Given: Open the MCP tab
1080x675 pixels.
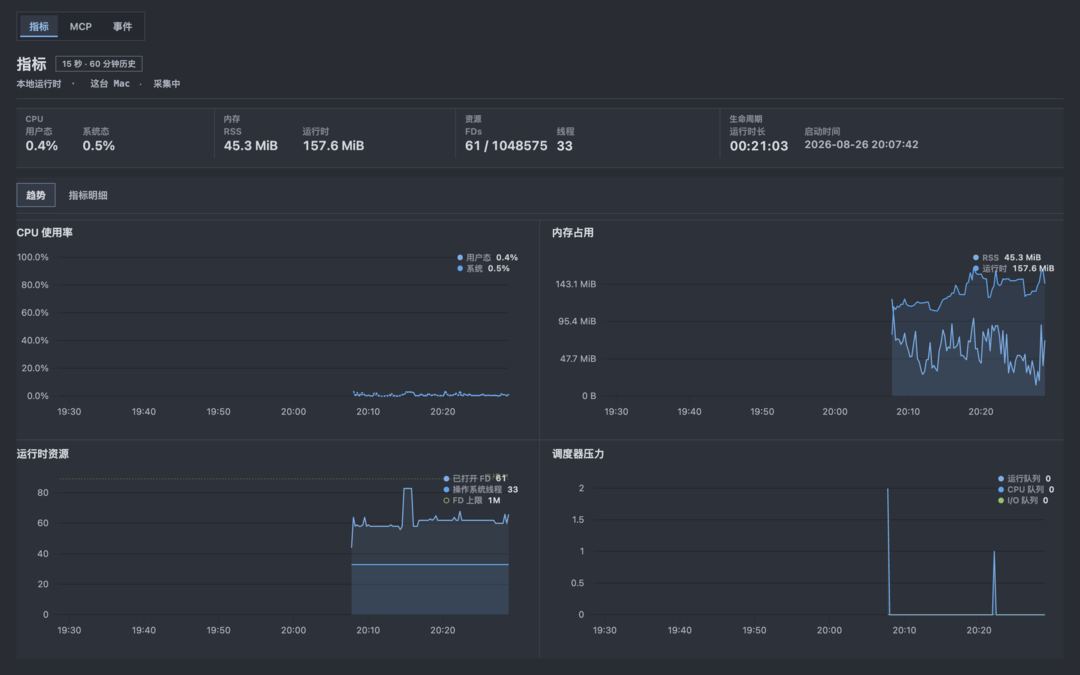Looking at the screenshot, I should 81,26.
